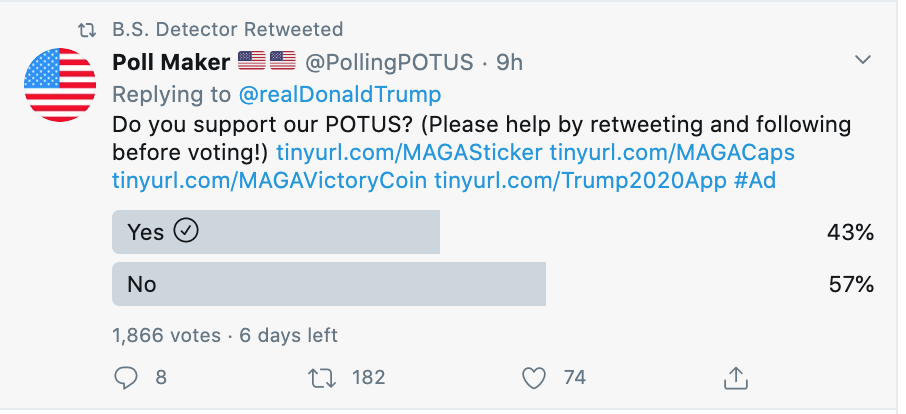
Task: Open the tinyurl.com/MAGAVictoryCoin link
Action: coord(269,181)
